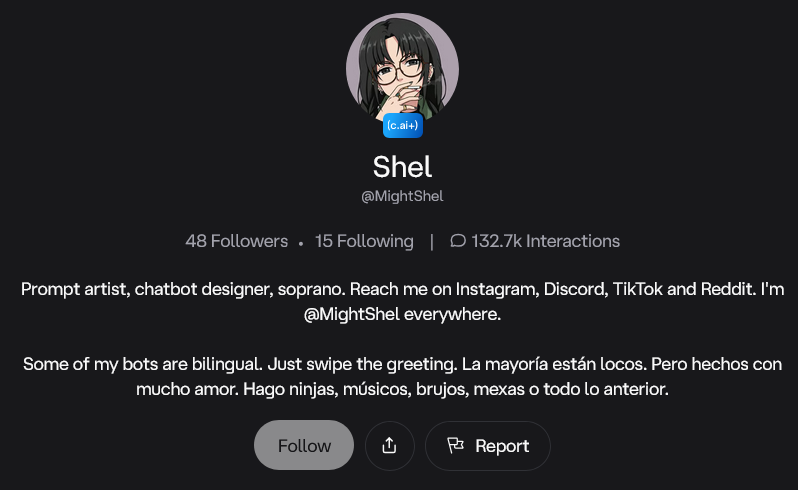This screenshot has width=798, height=490.
Task: Click the flag icon inside Report
Action: coord(455,445)
